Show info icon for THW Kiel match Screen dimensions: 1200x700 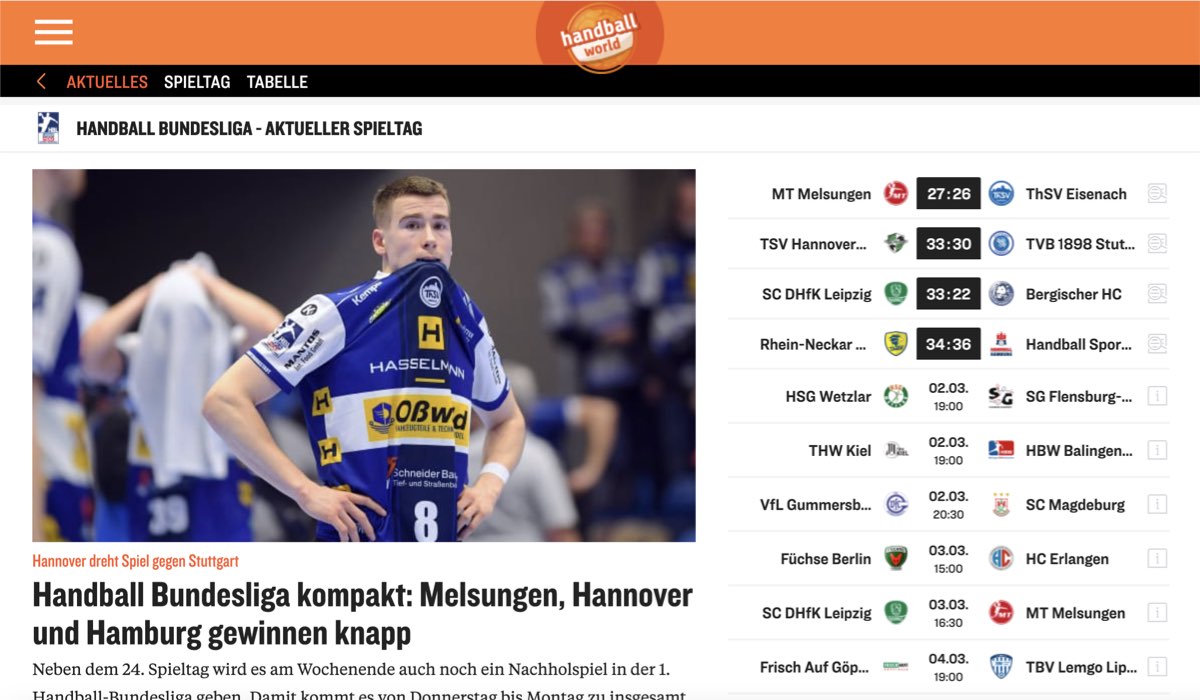point(1157,450)
